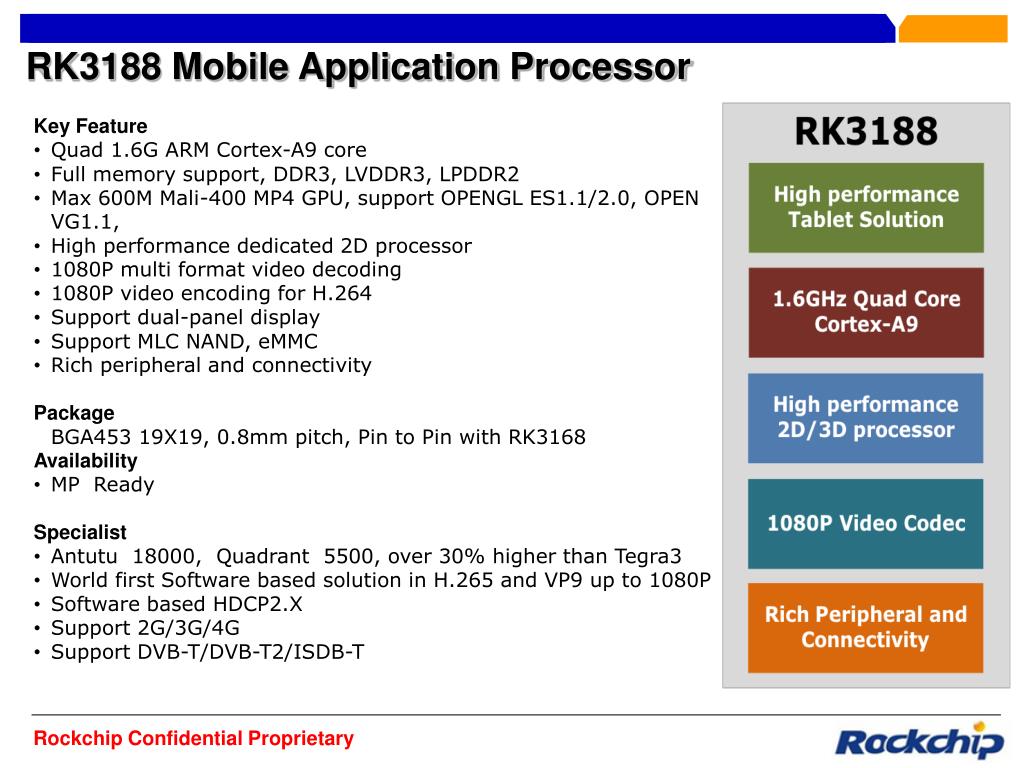1024x768 pixels.
Task: Click Rich peripheral and connectivity bullet text
Action: coord(211,365)
